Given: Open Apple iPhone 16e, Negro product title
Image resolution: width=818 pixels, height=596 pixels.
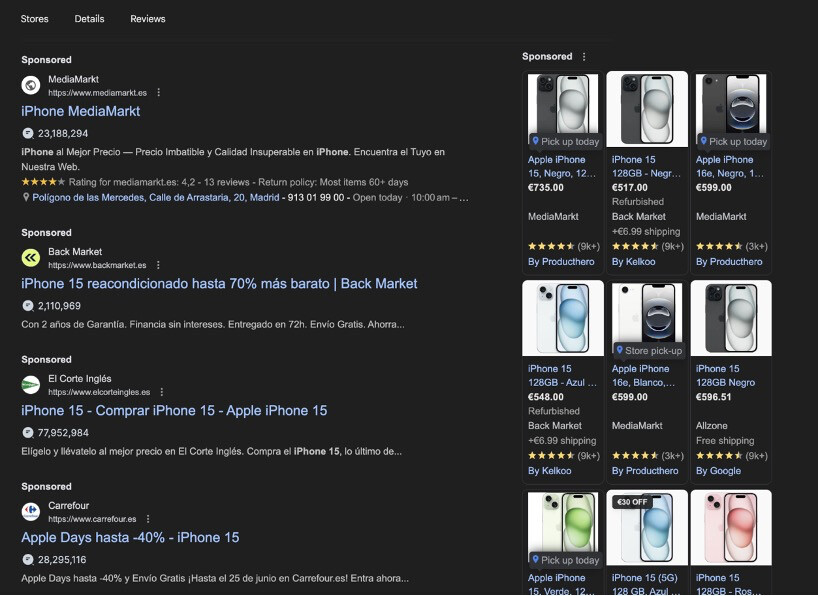Looking at the screenshot, I should tap(730, 166).
